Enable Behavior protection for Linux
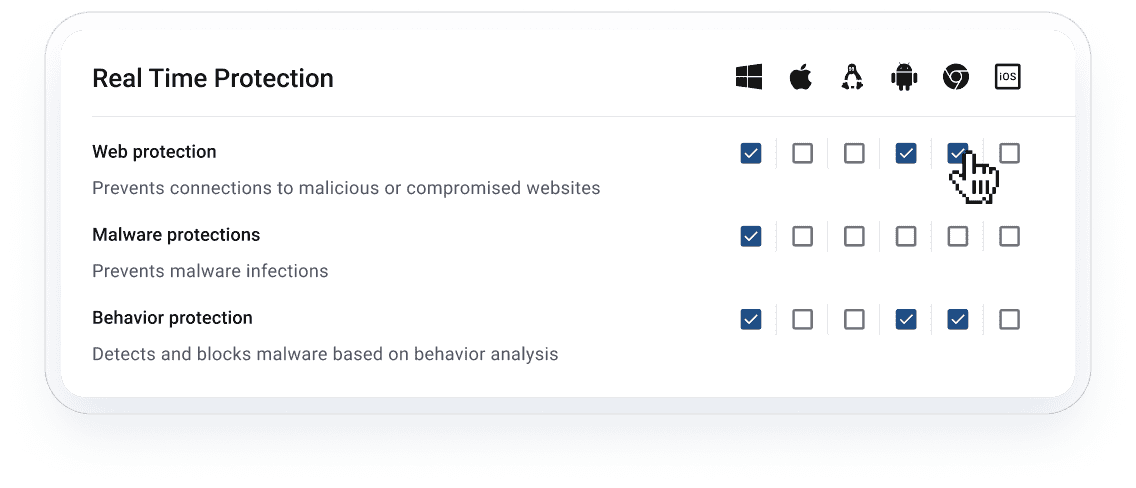 tap(855, 319)
